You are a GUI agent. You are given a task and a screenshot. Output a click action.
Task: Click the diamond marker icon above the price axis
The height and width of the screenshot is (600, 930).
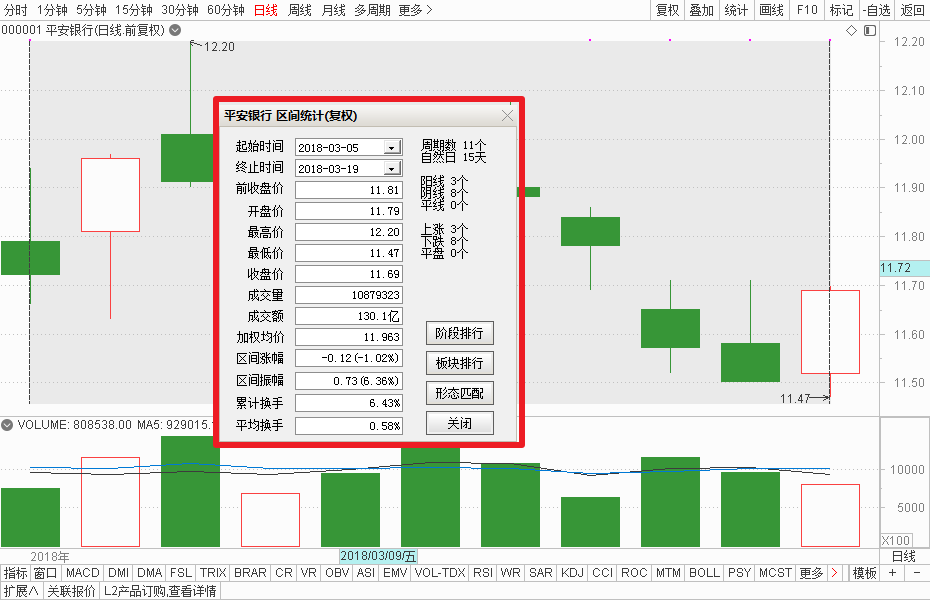tap(851, 31)
